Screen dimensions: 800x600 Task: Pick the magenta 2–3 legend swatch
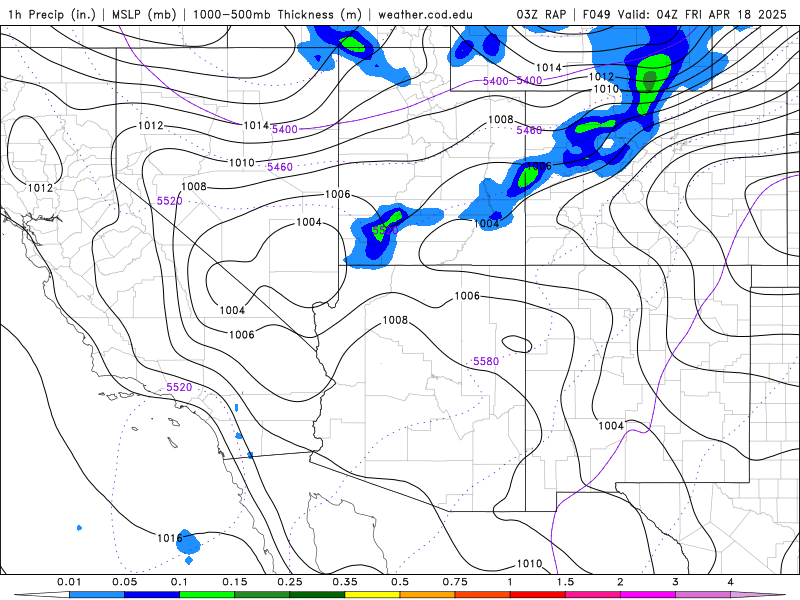(648, 595)
